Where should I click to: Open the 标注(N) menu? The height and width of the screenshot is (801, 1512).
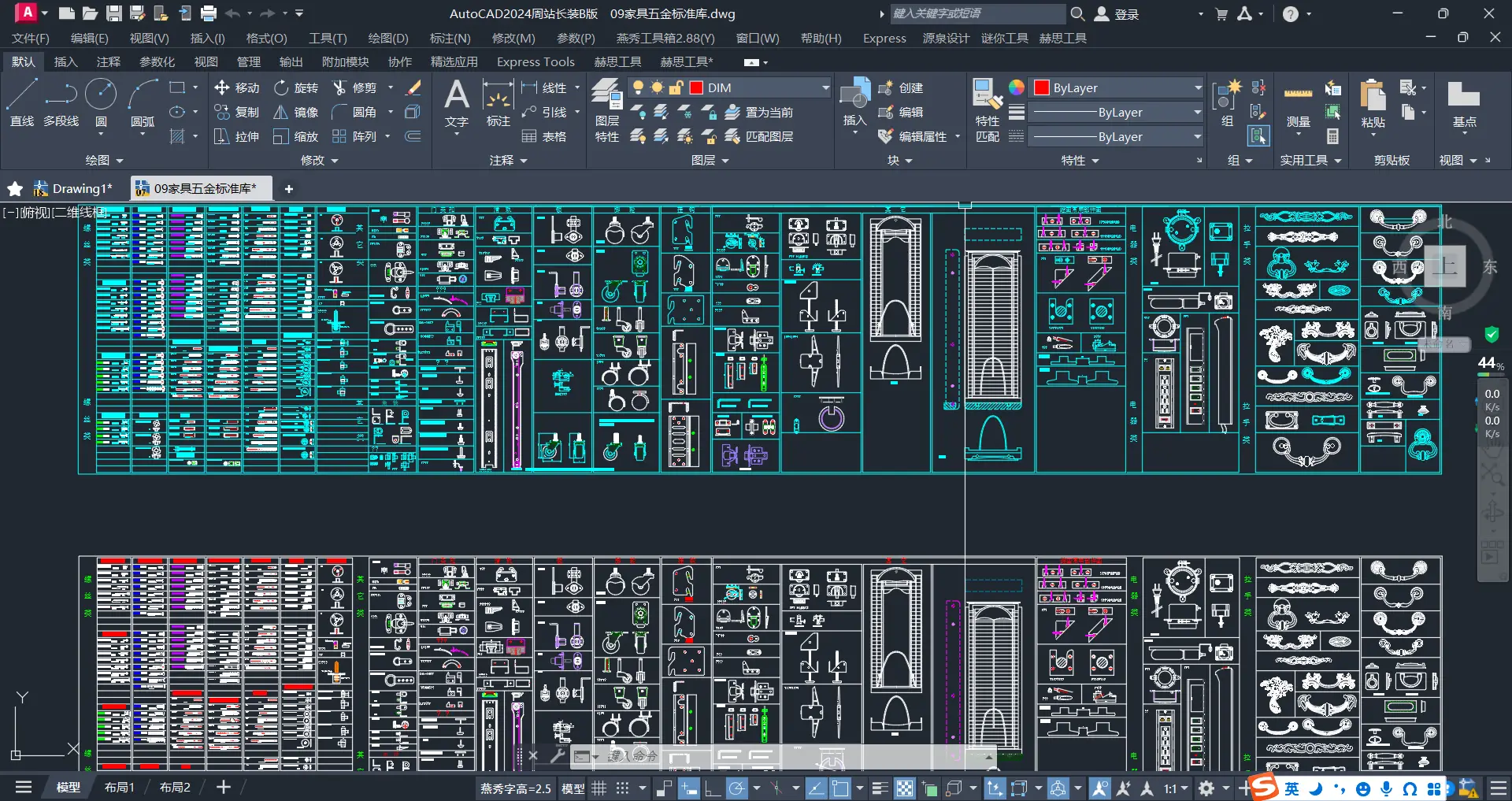point(450,38)
